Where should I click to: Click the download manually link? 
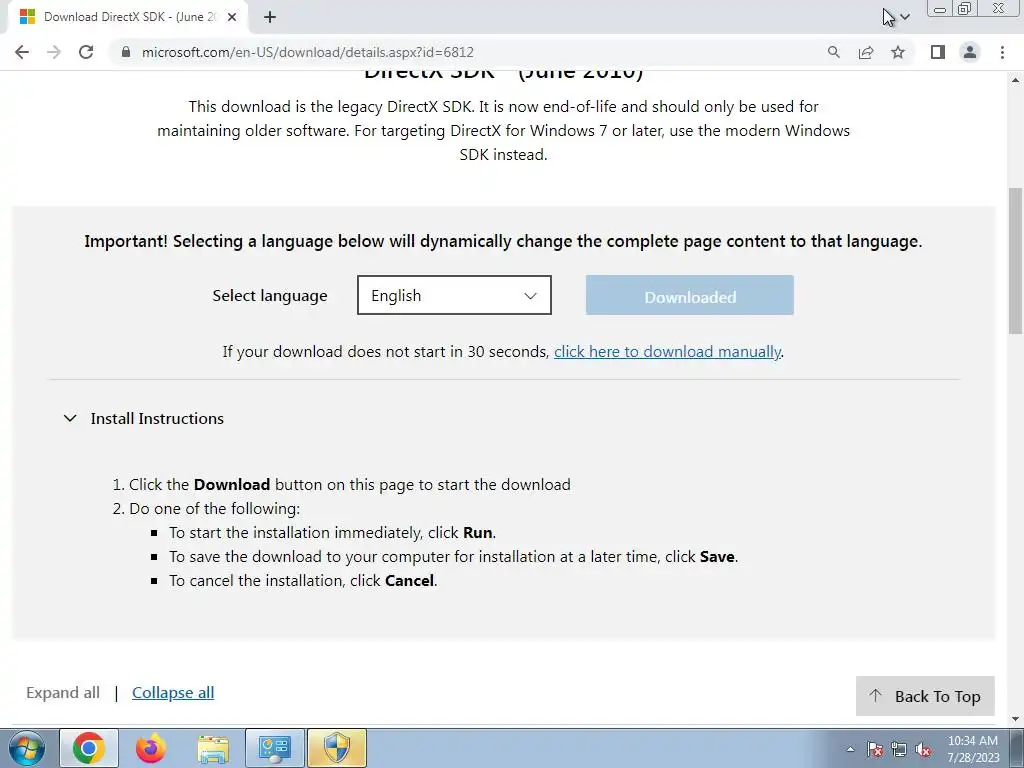tap(667, 351)
